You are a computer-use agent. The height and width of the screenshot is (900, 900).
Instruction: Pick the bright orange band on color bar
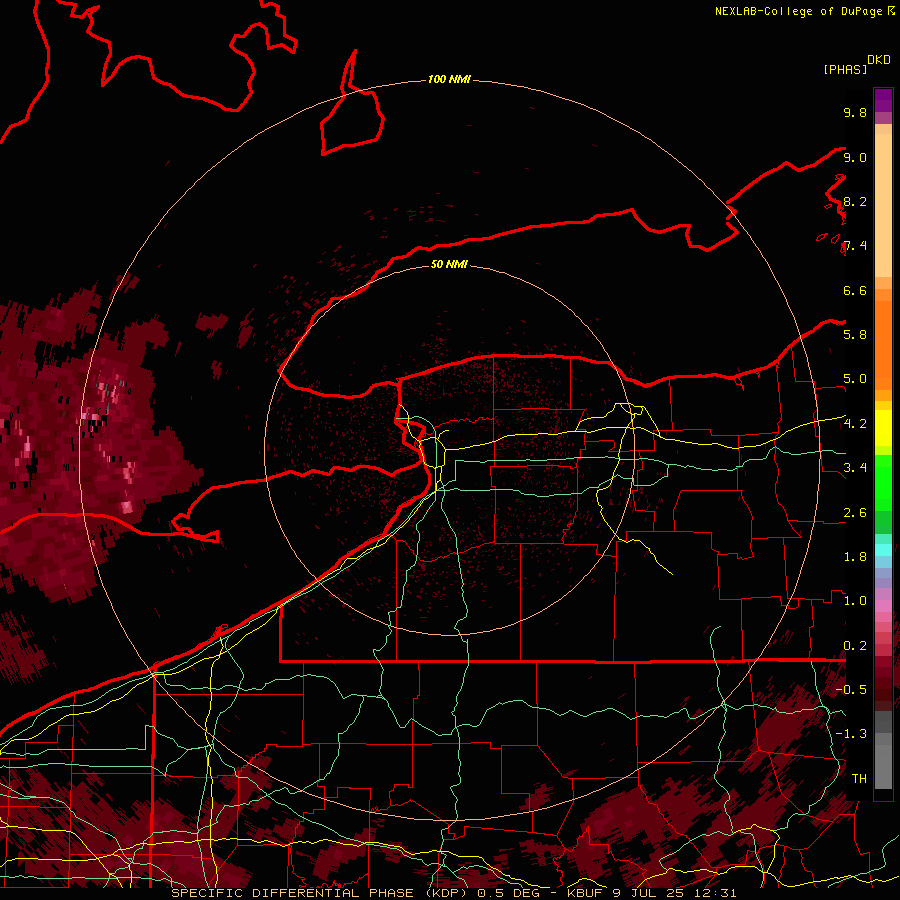[883, 344]
